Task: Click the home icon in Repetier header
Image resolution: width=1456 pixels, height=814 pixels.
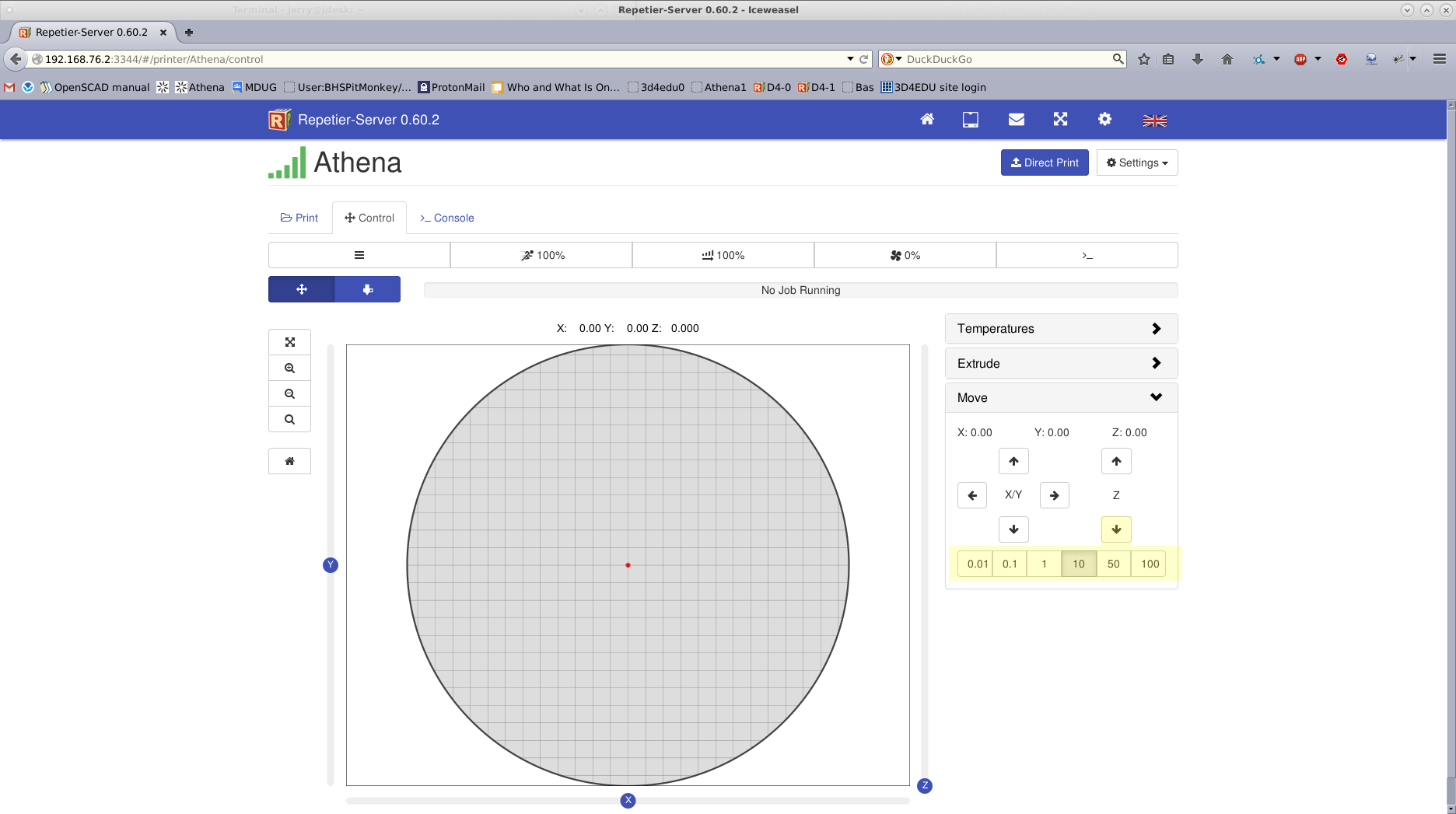Action: coord(926,120)
